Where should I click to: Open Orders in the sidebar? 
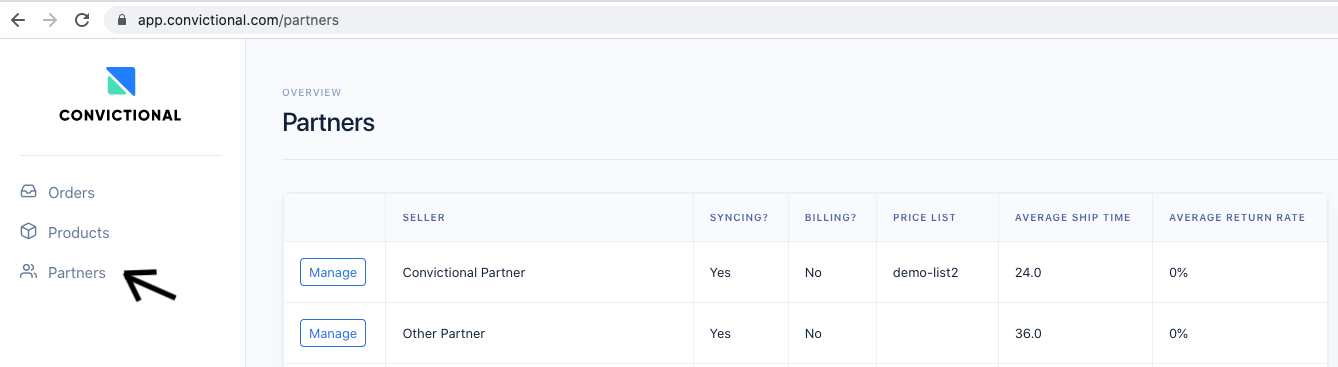(71, 192)
